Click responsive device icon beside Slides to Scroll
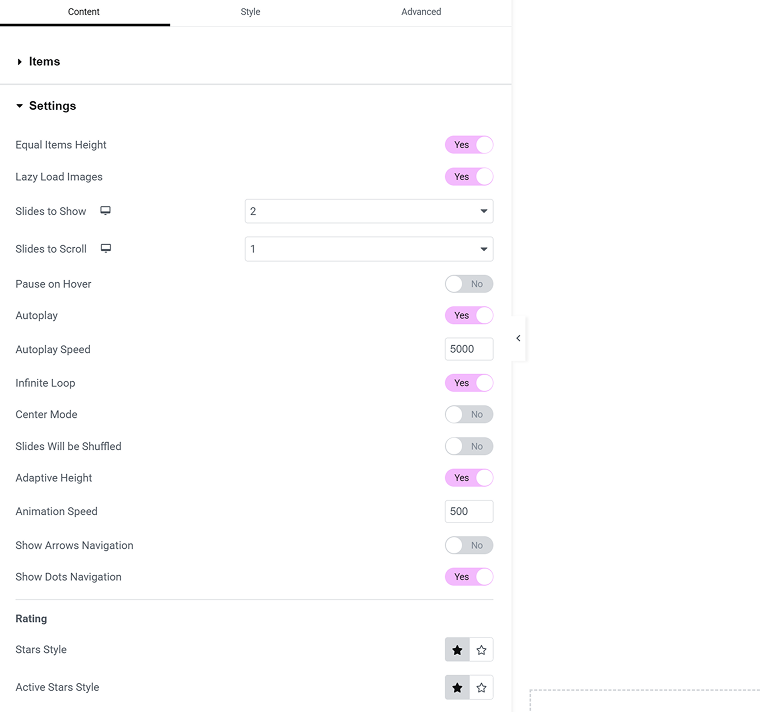The height and width of the screenshot is (712, 760). [x=106, y=248]
